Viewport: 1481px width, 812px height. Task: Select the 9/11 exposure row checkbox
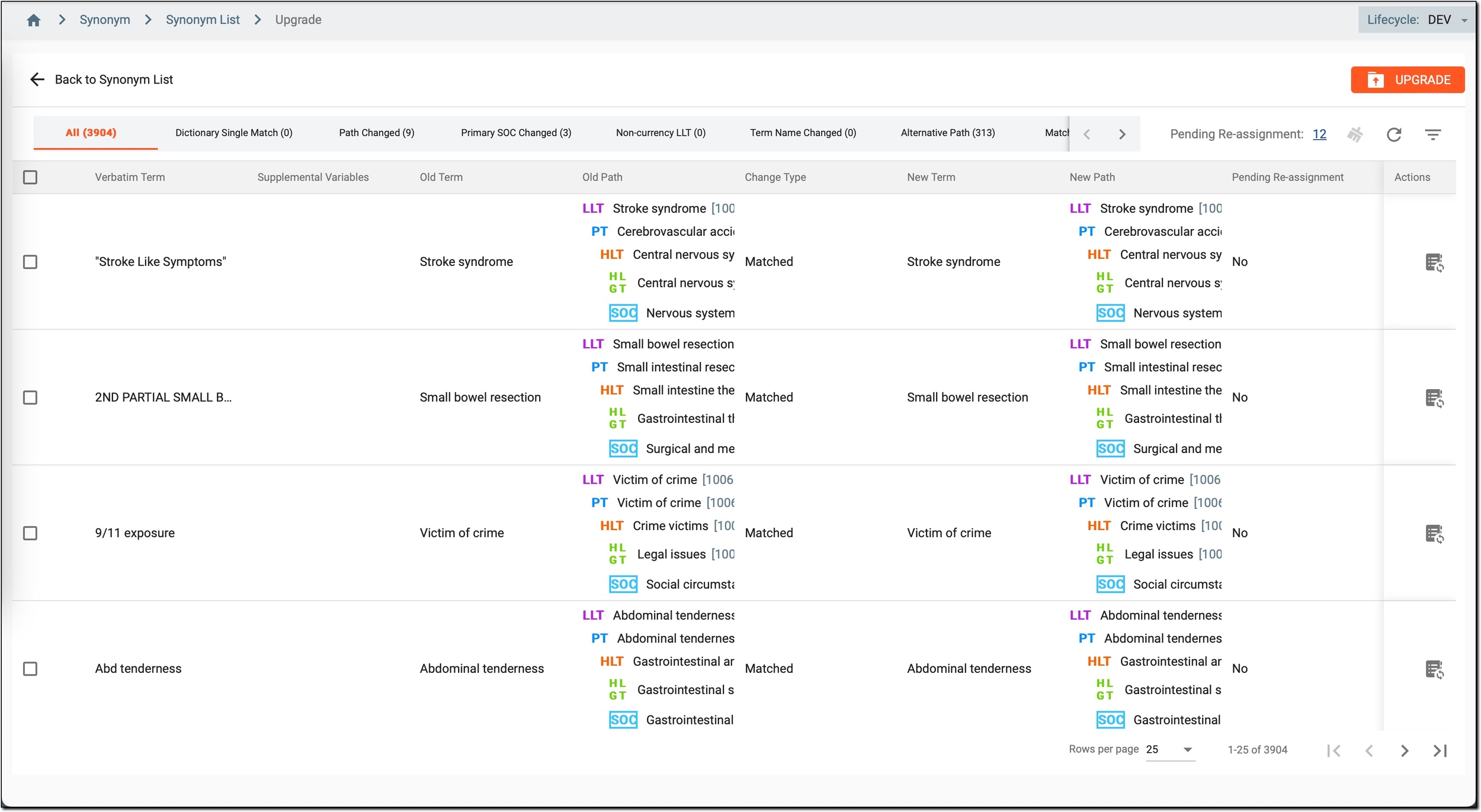pyautogui.click(x=30, y=533)
